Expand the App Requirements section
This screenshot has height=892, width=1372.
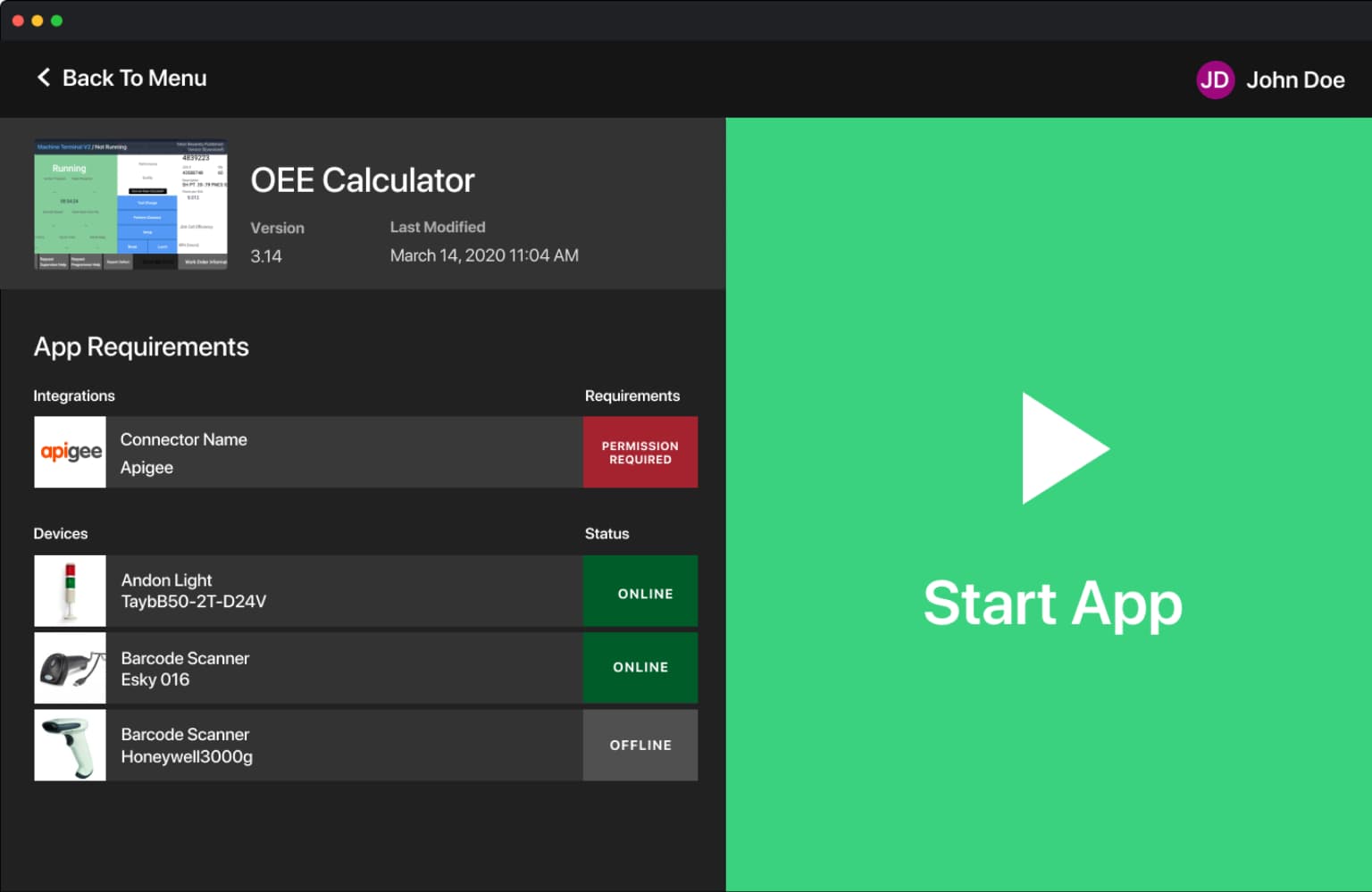141,347
